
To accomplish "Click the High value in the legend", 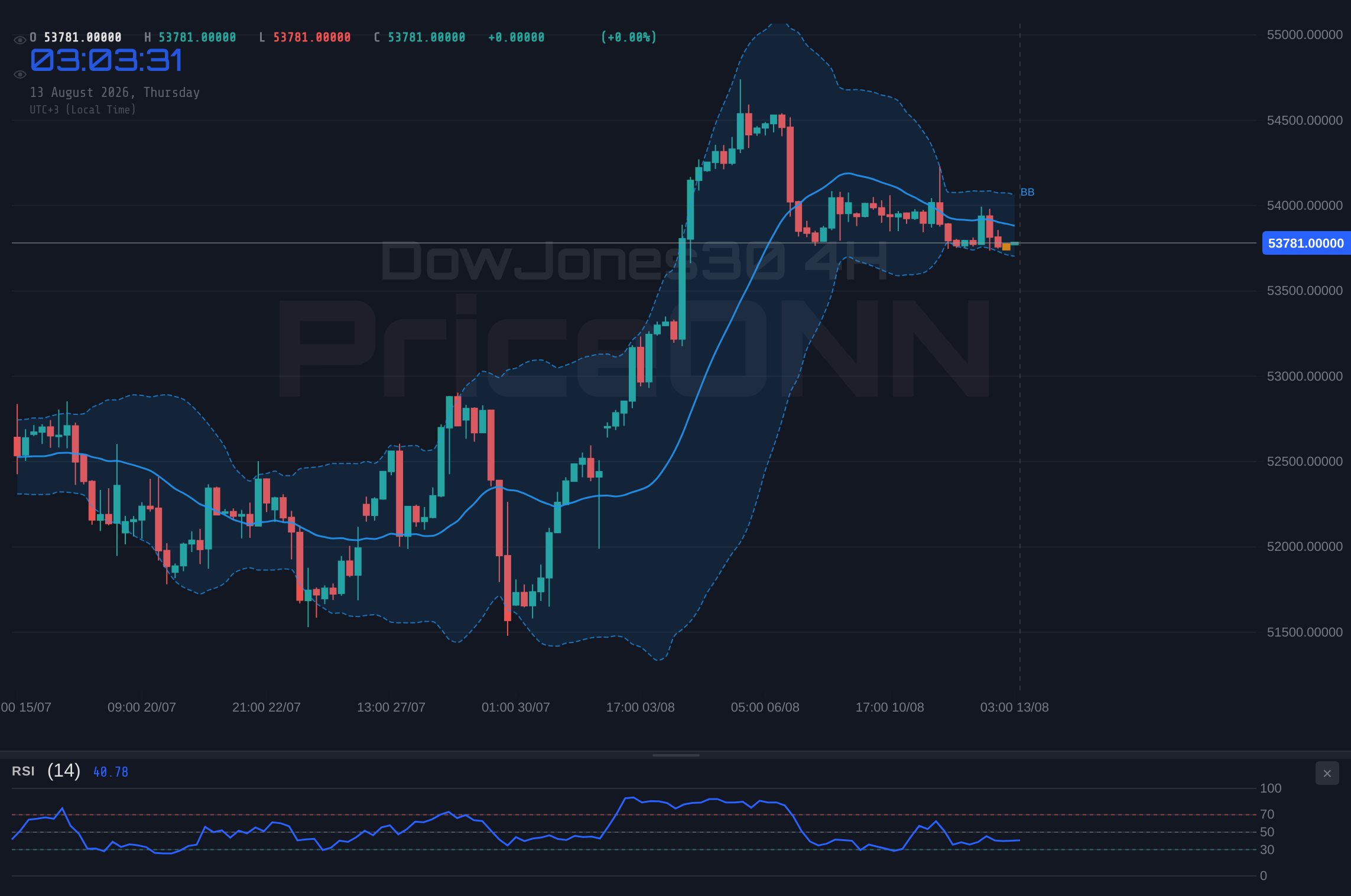I will tap(197, 37).
